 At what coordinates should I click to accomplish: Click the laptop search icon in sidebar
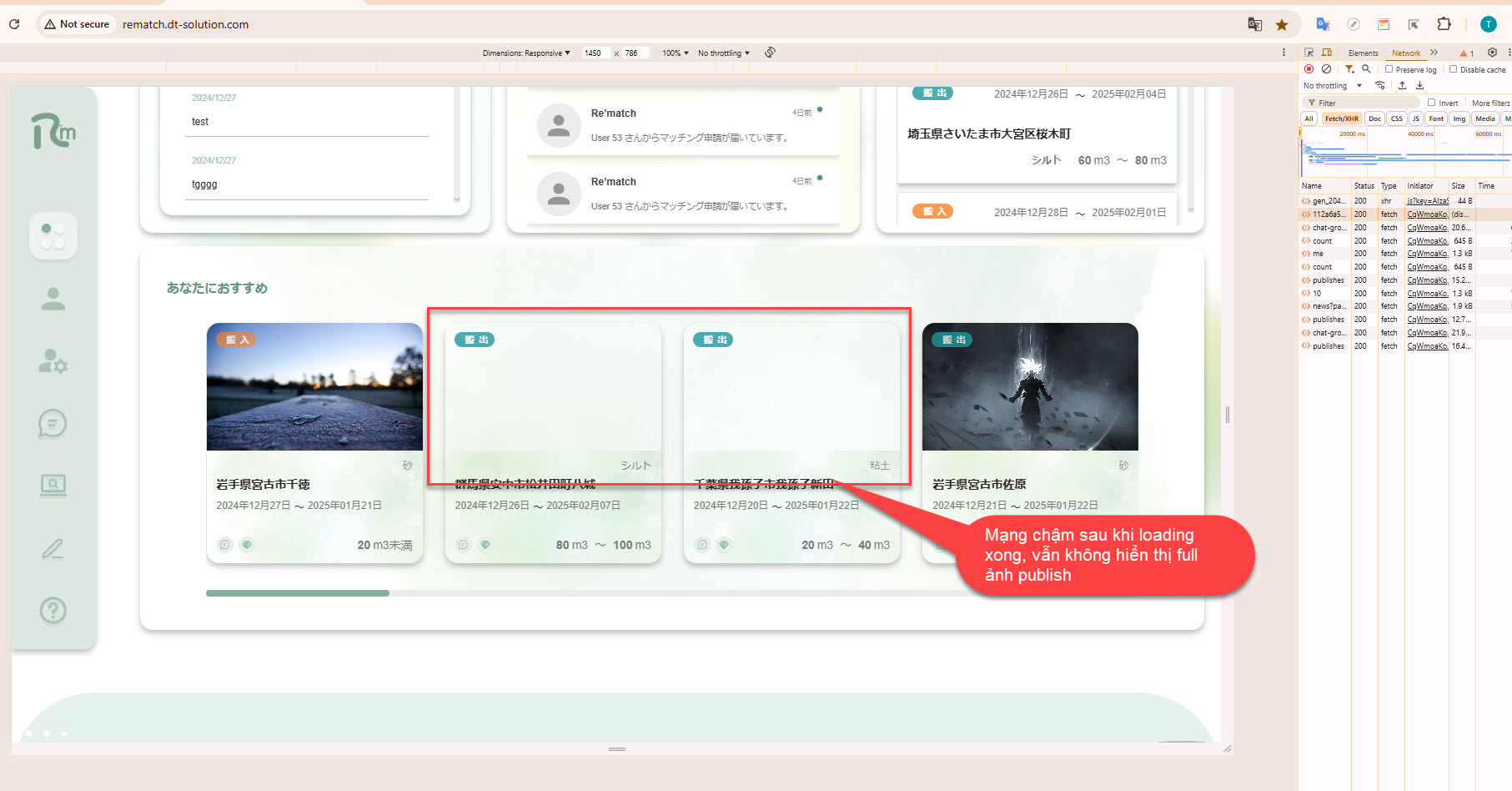pyautogui.click(x=53, y=485)
